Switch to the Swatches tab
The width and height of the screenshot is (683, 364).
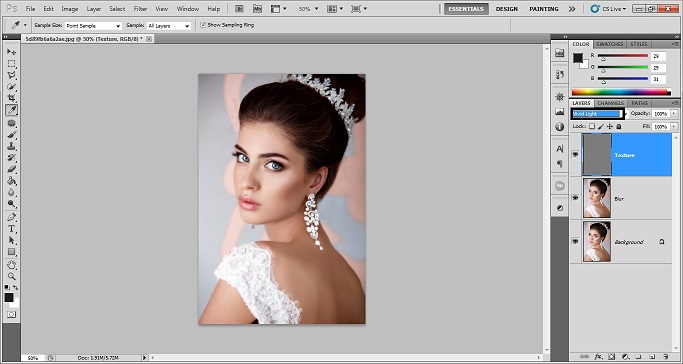coord(609,44)
